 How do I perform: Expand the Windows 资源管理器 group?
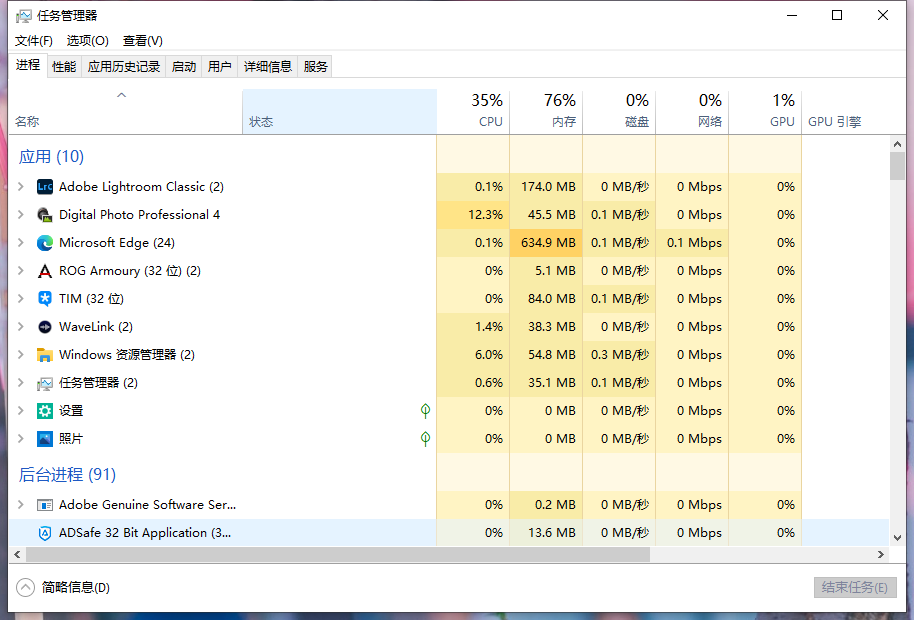(21, 354)
